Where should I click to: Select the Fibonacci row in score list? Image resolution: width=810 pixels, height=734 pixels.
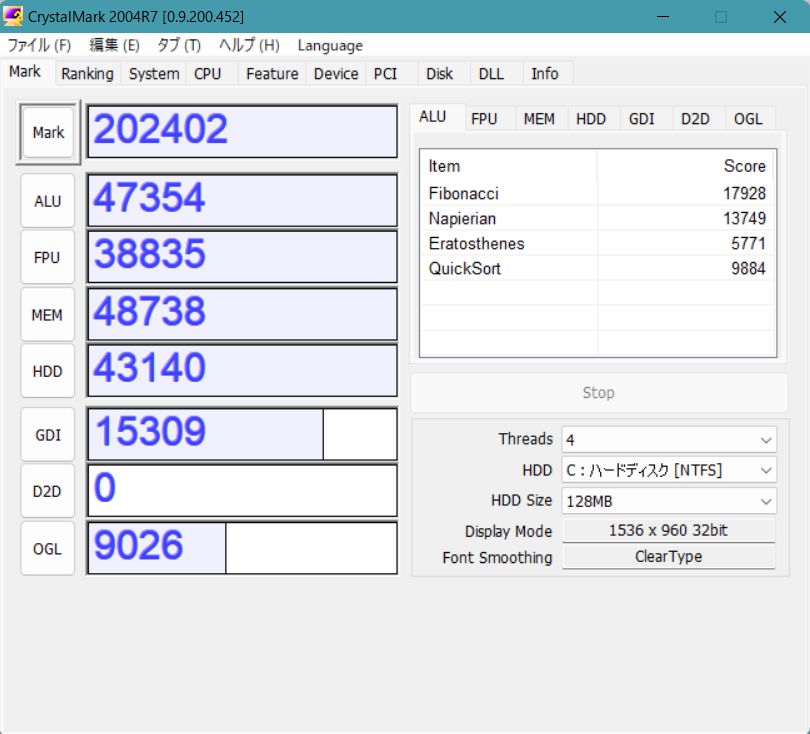pyautogui.click(x=598, y=193)
